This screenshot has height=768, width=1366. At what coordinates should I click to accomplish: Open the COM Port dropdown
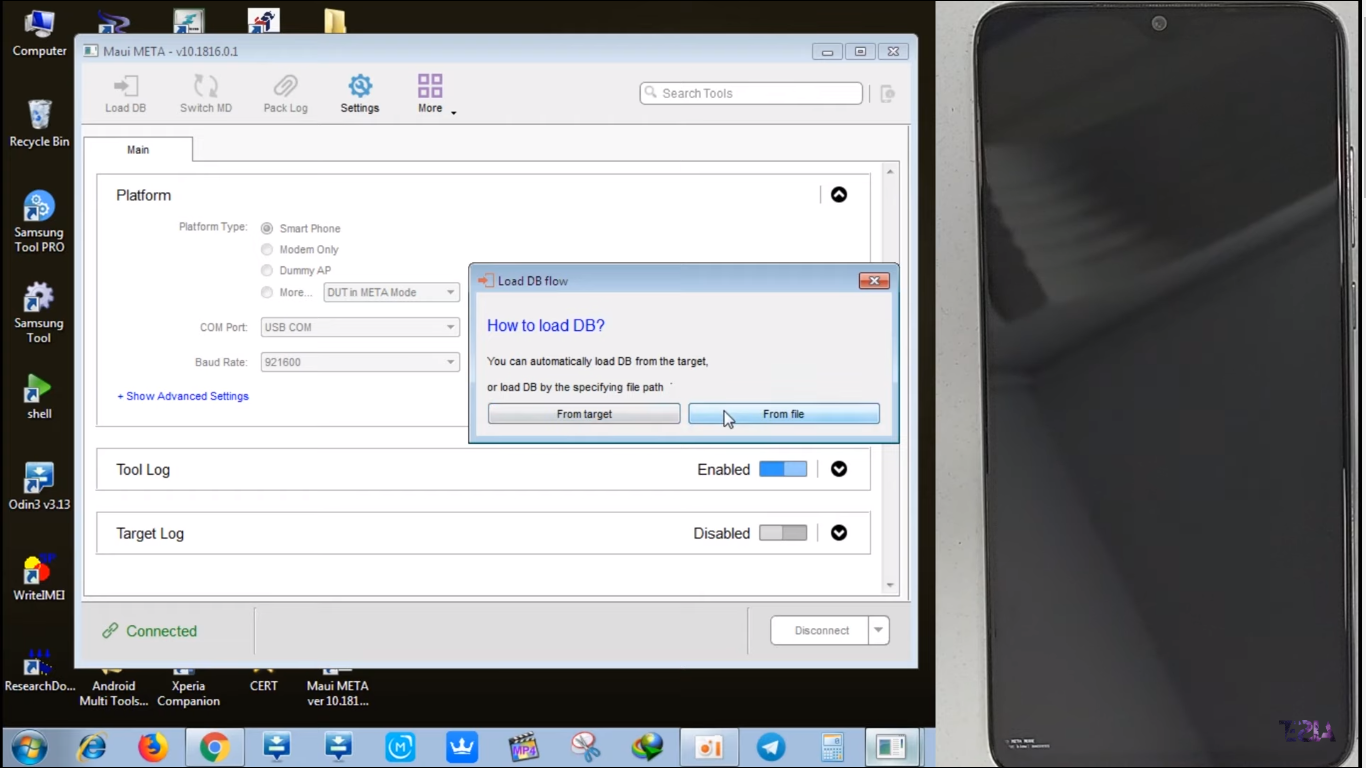click(360, 327)
